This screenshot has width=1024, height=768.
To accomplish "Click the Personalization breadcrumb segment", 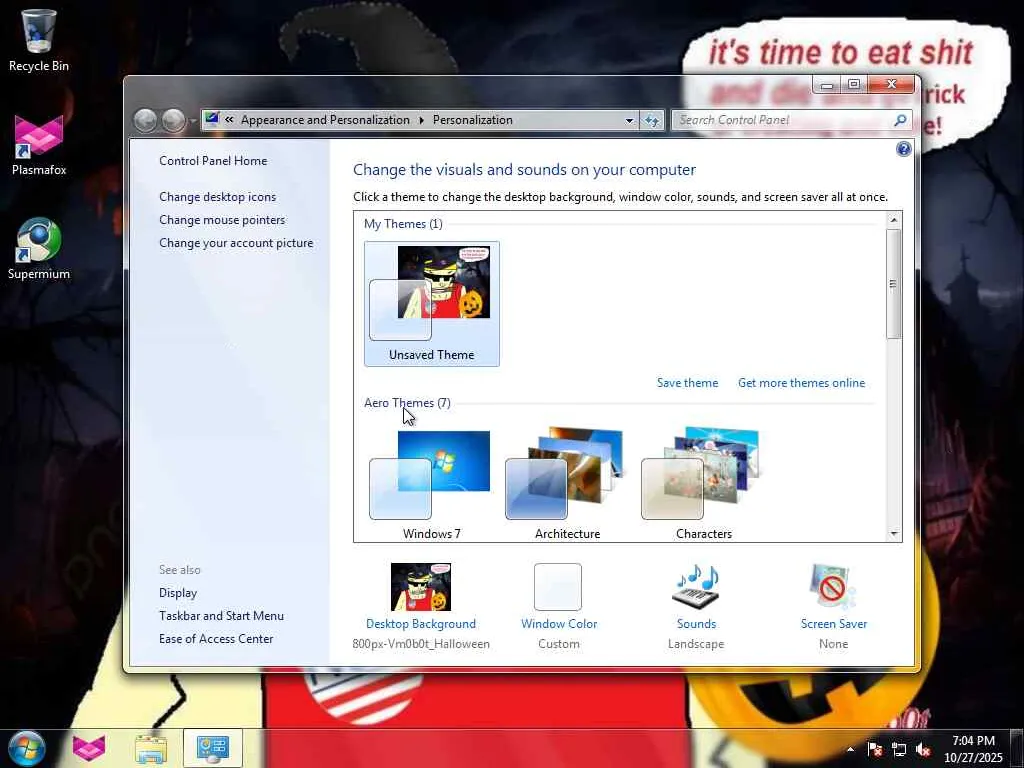I will click(x=473, y=120).
